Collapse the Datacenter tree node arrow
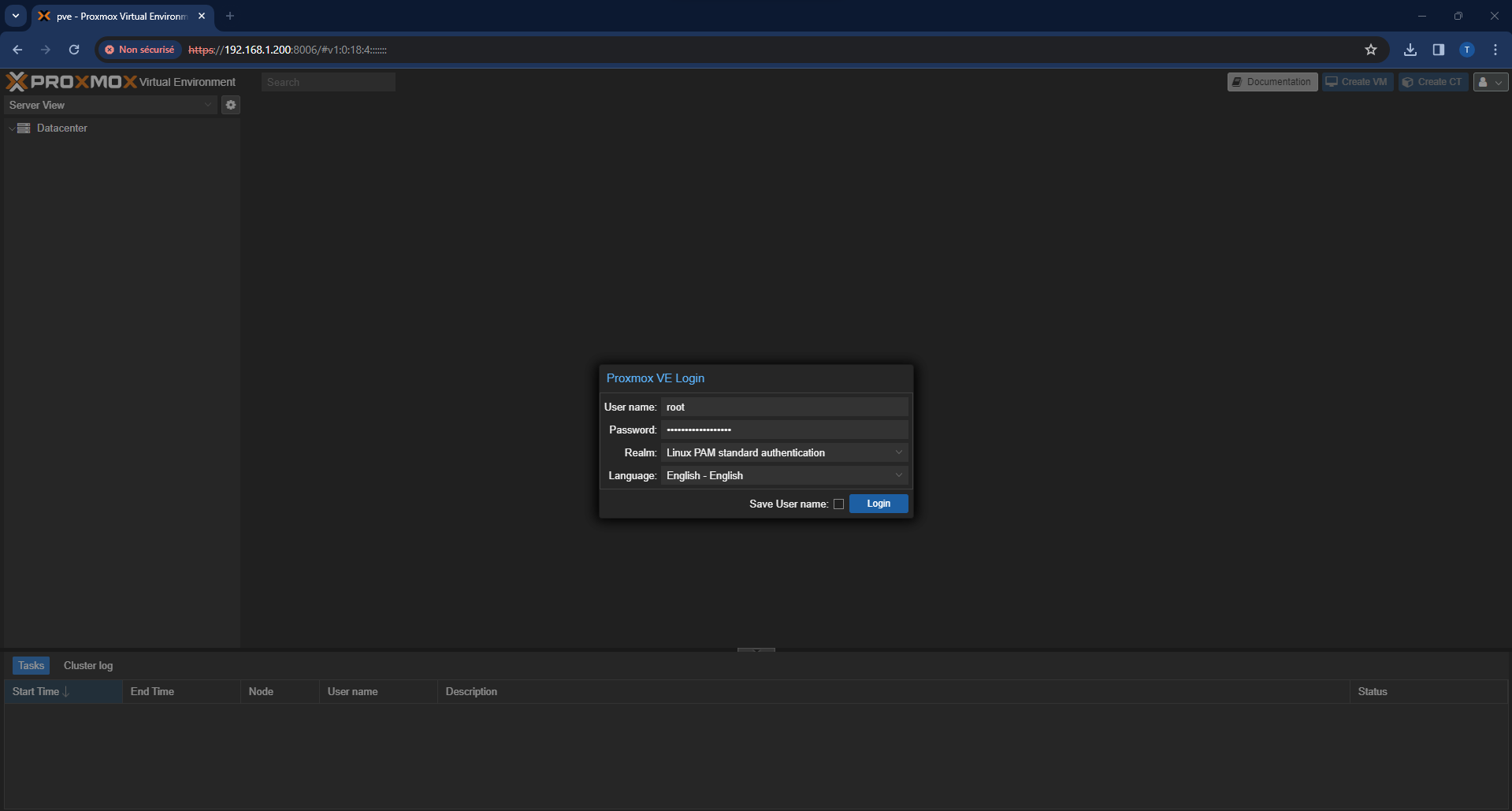1512x811 pixels. [x=11, y=128]
